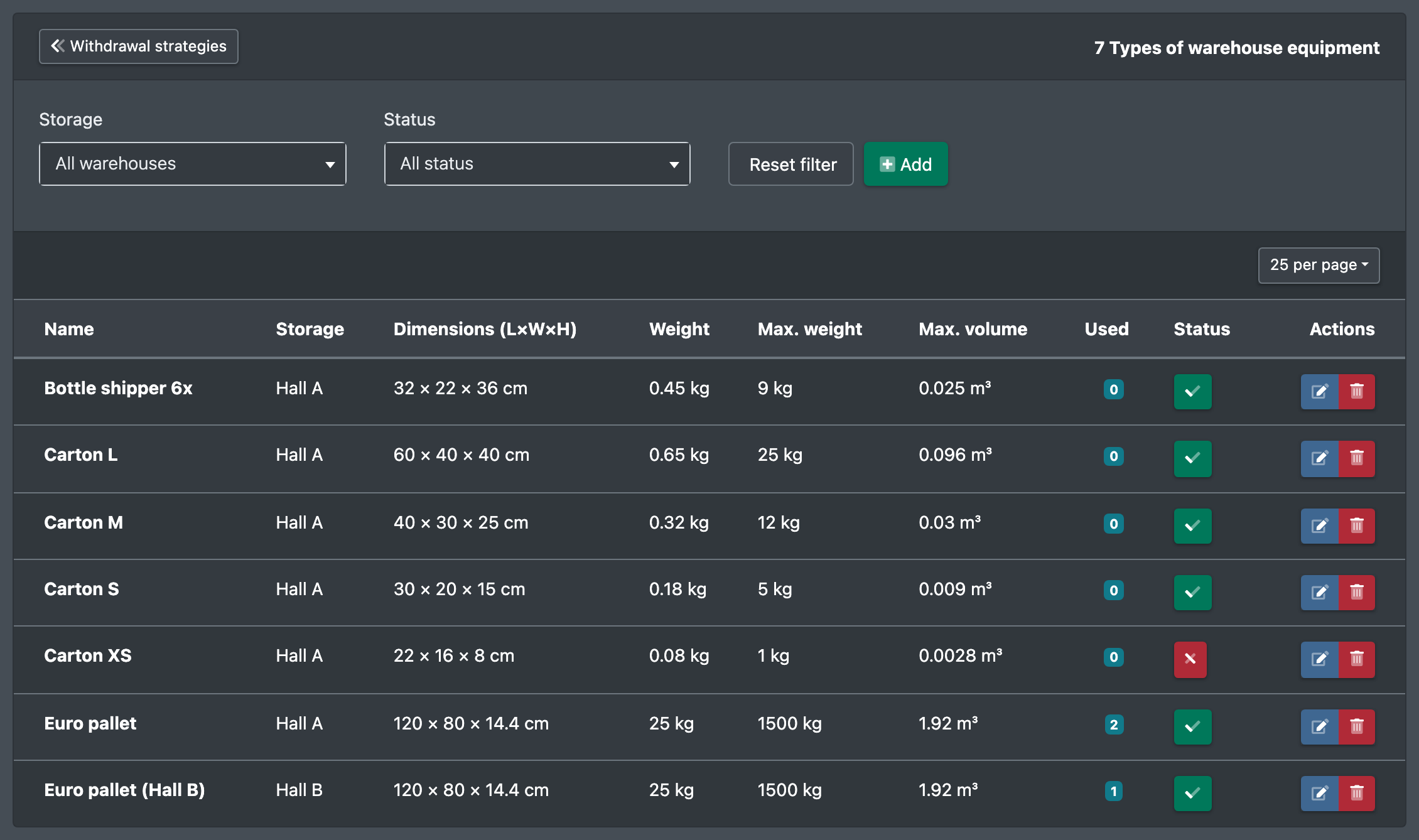Click the Dimensions (L×W×H) column header

click(485, 329)
